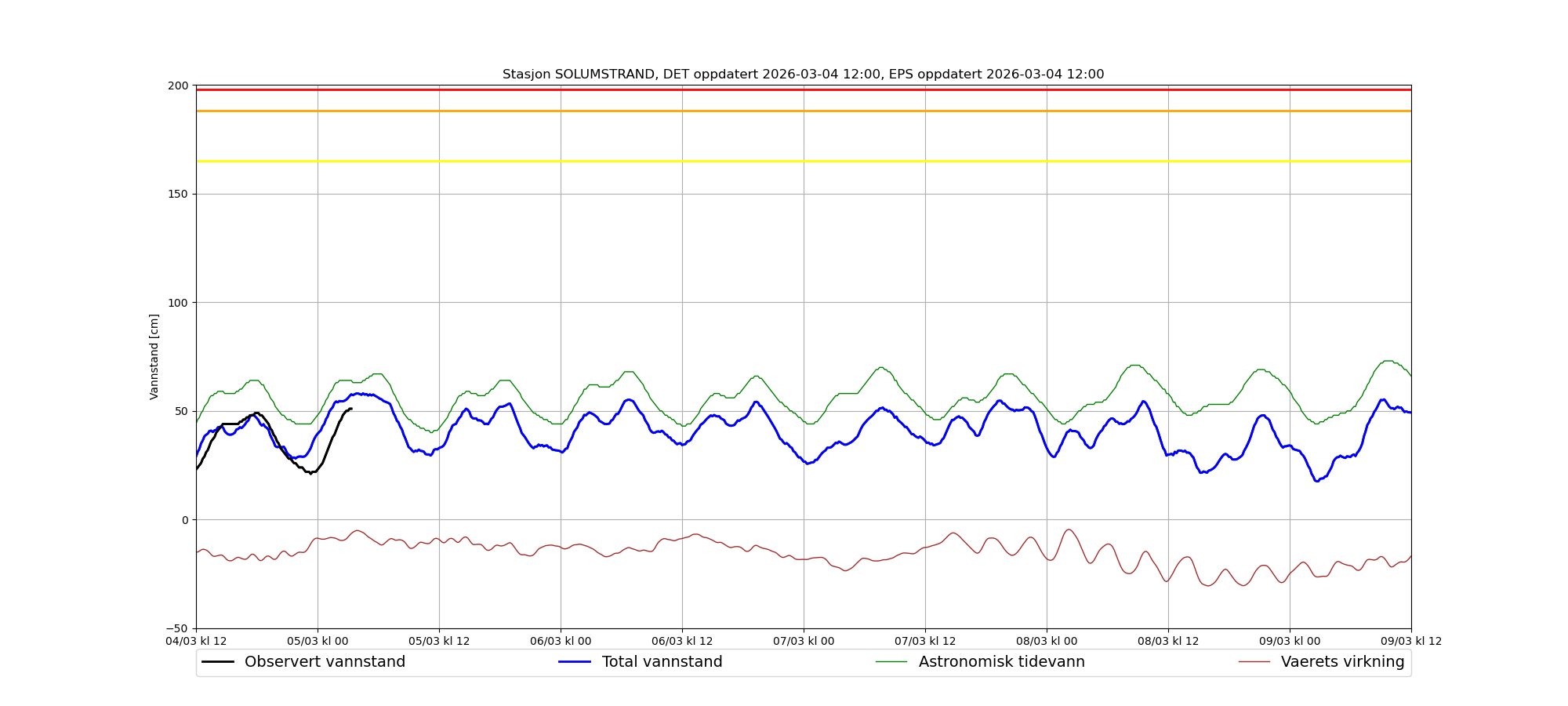The height and width of the screenshot is (706, 1568).
Task: Click the '100' y-axis tick label
Action: [x=178, y=303]
